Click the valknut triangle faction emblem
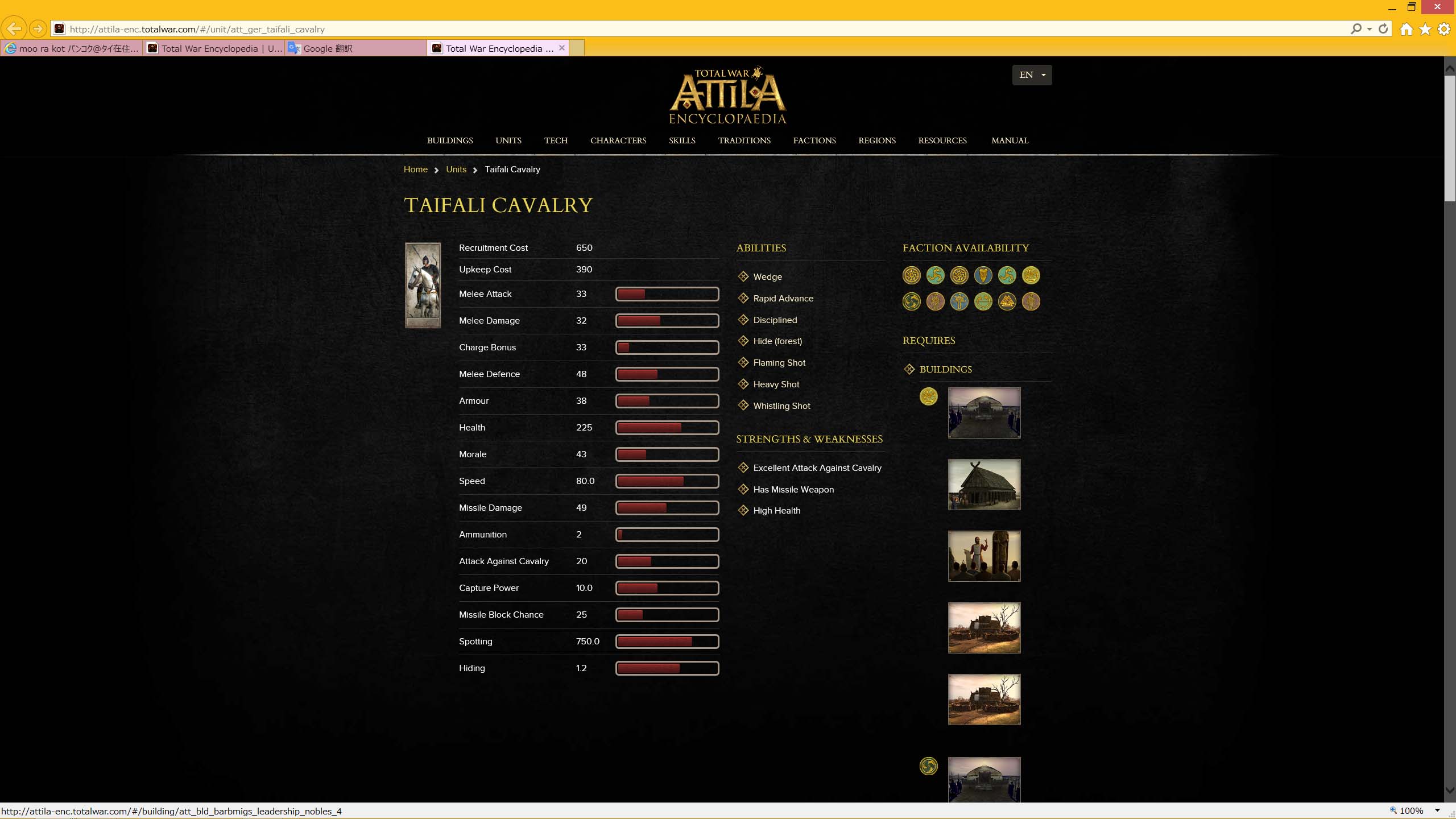The width and height of the screenshot is (1456, 819). 1007,301
